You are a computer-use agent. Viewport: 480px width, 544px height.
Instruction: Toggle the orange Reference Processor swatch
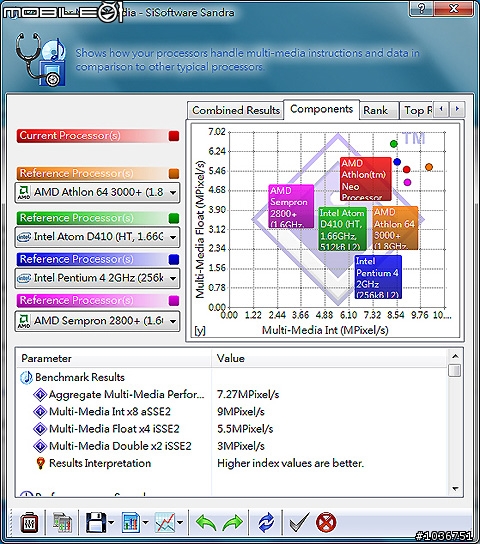[174, 173]
